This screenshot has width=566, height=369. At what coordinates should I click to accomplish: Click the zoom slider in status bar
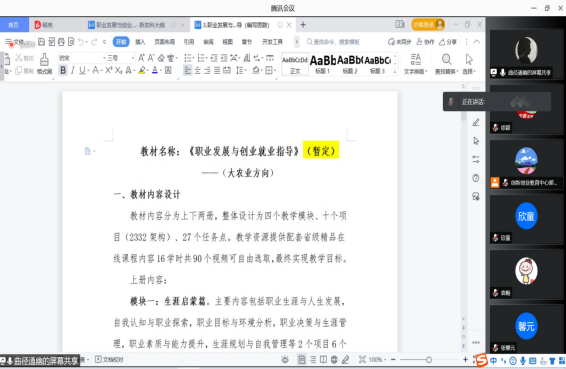429,360
